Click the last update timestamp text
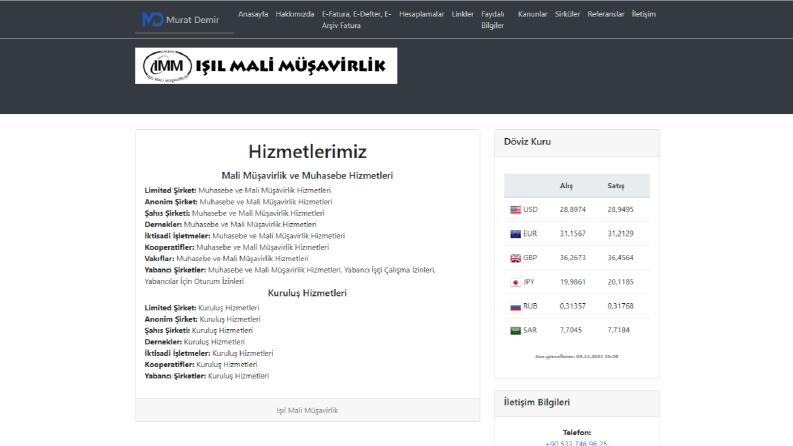The image size is (793, 446). (577, 356)
